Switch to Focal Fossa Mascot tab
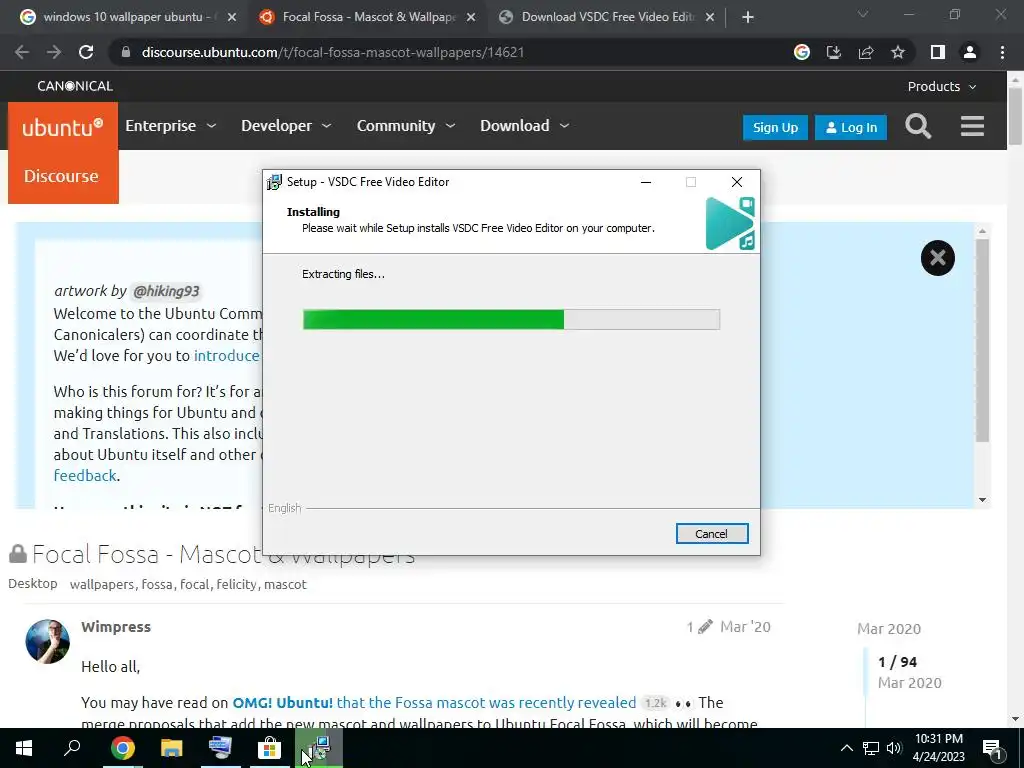This screenshot has width=1024, height=768. [366, 17]
